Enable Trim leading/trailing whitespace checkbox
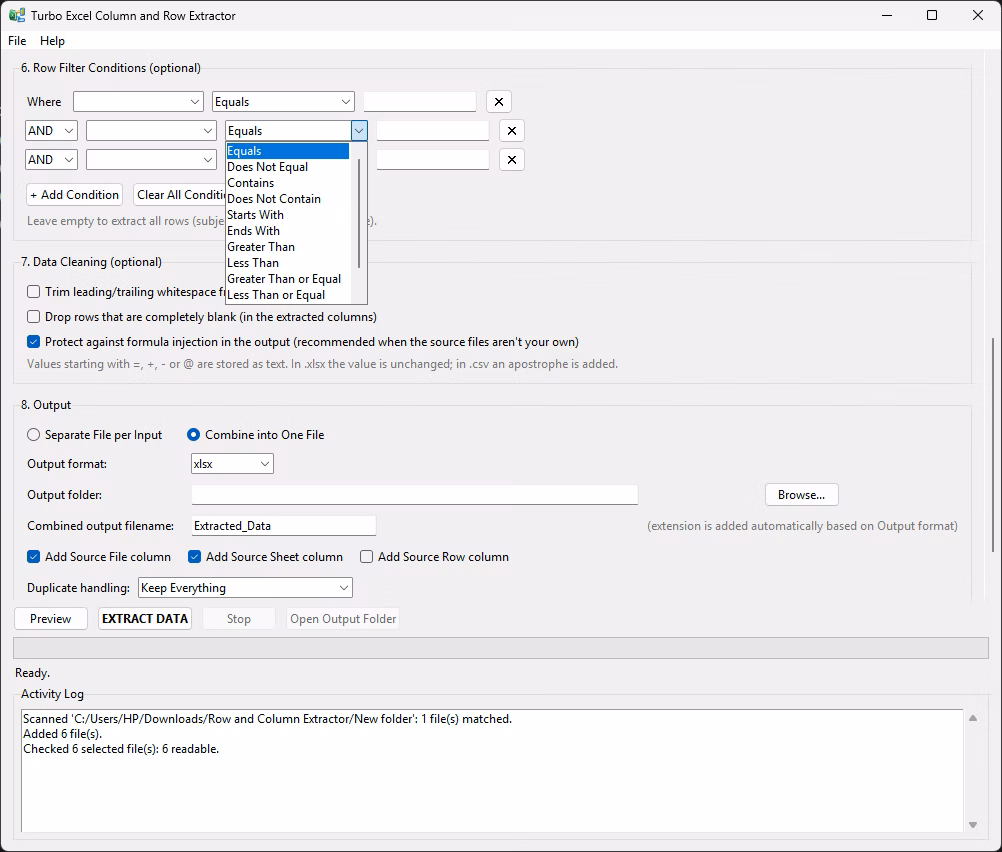 click(x=33, y=291)
